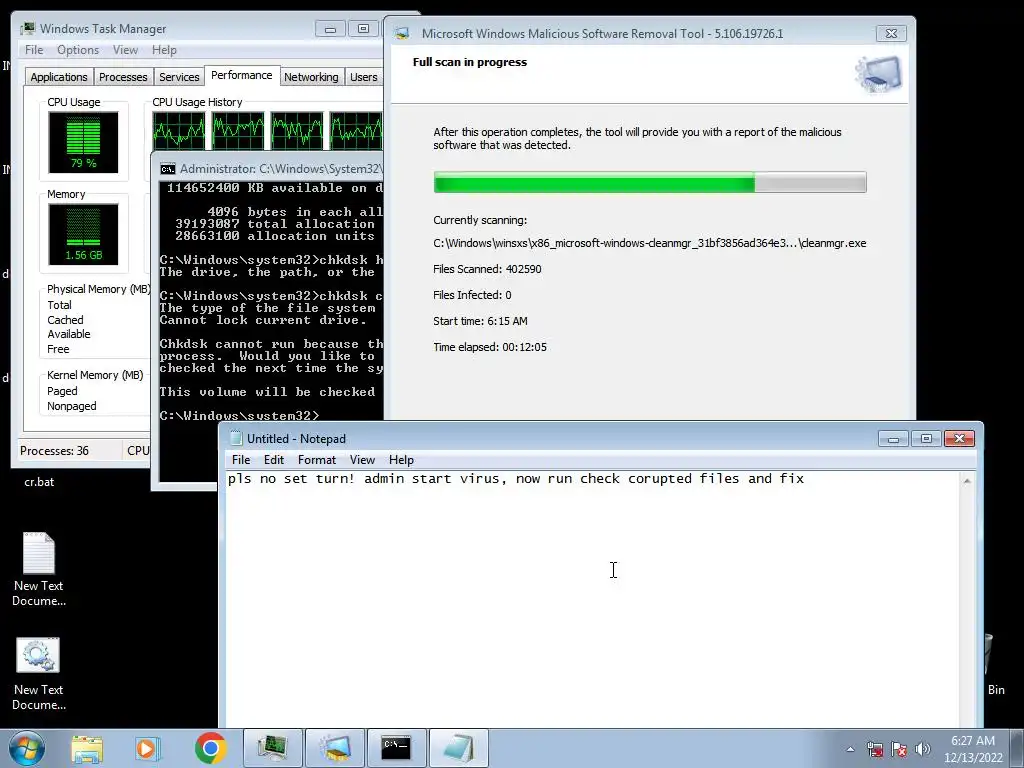Open Google Chrome from taskbar
The width and height of the screenshot is (1024, 768).
click(x=210, y=748)
